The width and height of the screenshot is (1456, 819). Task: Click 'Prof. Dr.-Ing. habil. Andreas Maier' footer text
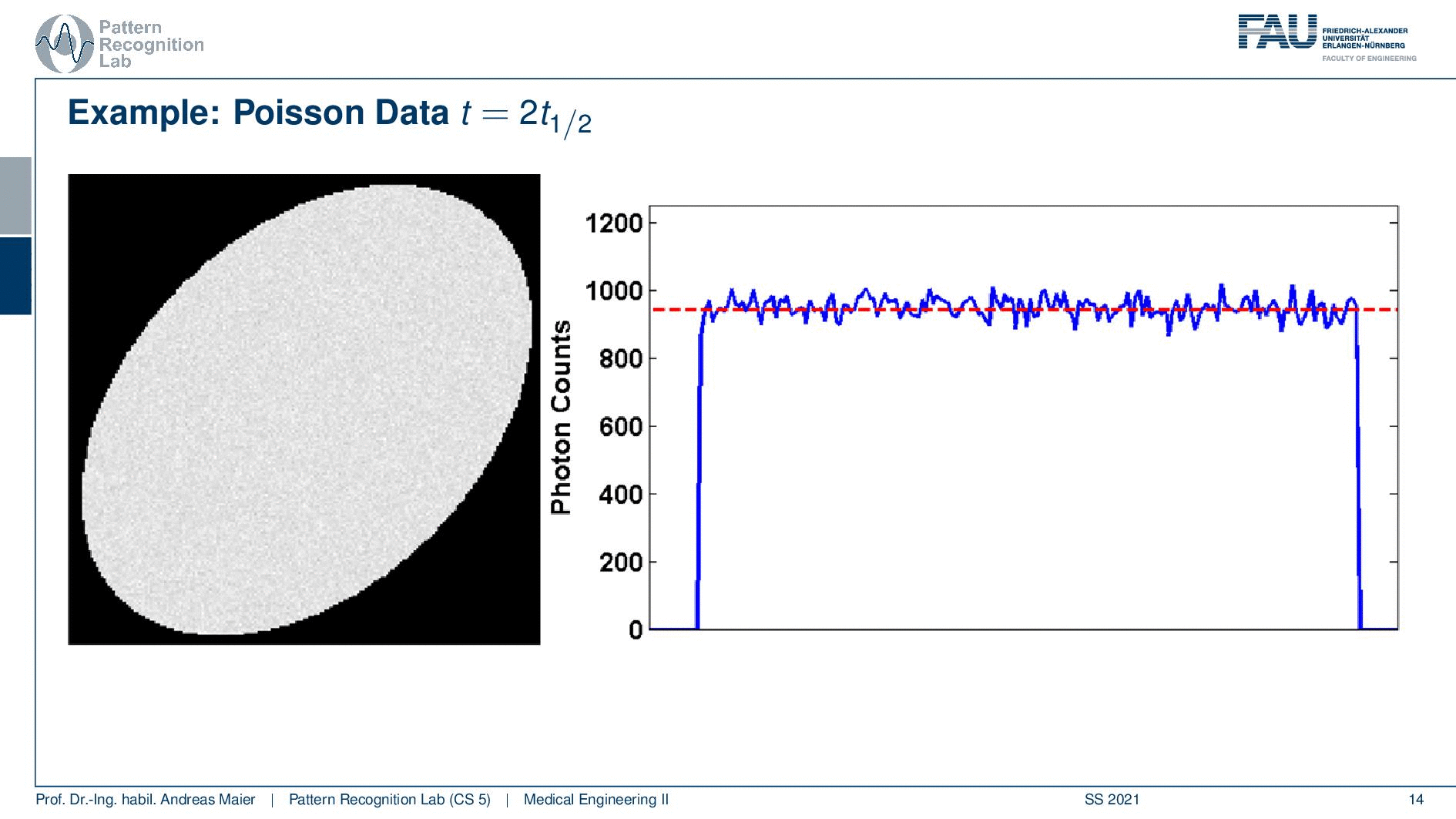pyautogui.click(x=146, y=800)
